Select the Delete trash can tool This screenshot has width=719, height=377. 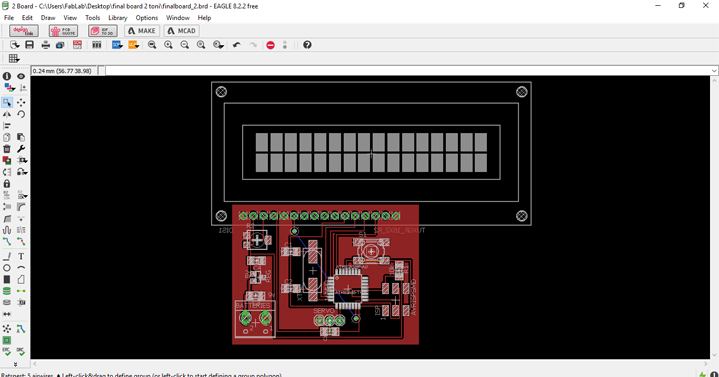tap(7, 149)
